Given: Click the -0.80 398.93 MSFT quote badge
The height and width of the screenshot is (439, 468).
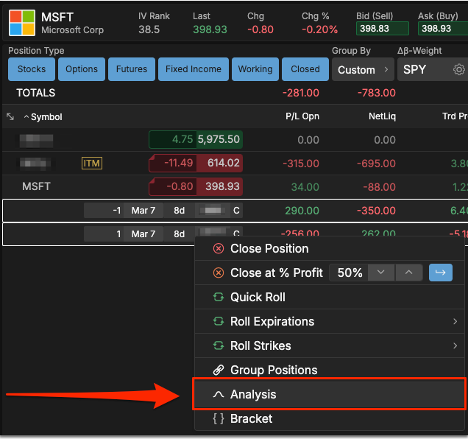Looking at the screenshot, I should (x=196, y=186).
